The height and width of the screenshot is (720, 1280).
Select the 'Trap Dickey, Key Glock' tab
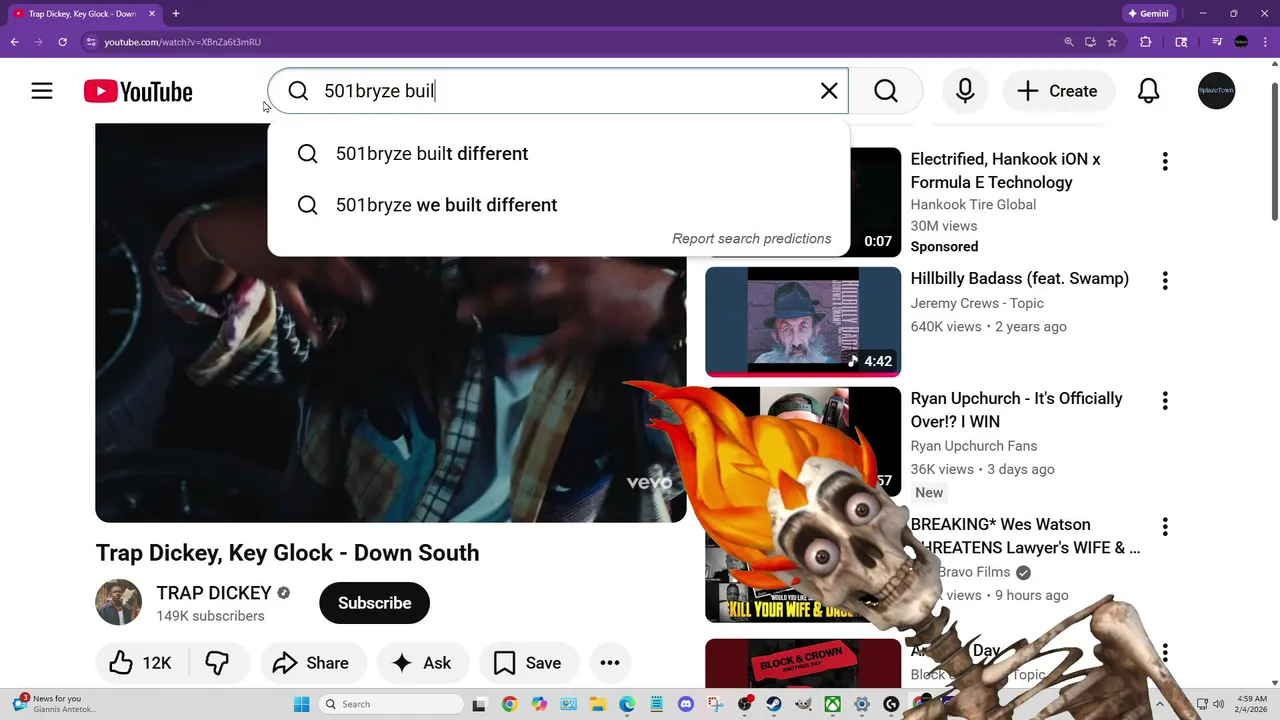[82, 14]
